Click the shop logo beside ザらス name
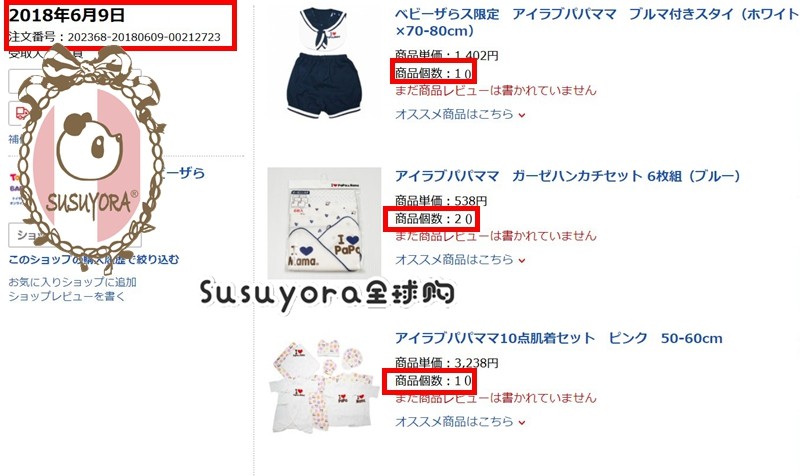 16,188
